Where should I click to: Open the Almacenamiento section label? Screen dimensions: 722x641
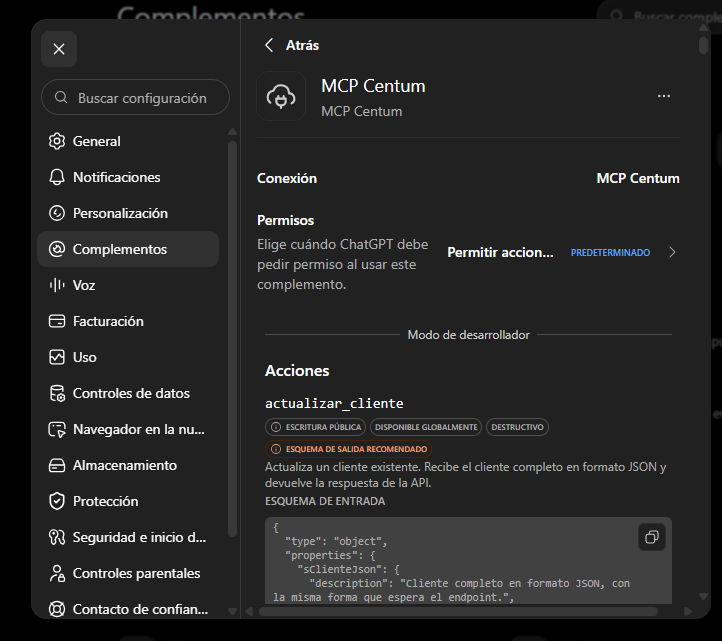tap(125, 465)
